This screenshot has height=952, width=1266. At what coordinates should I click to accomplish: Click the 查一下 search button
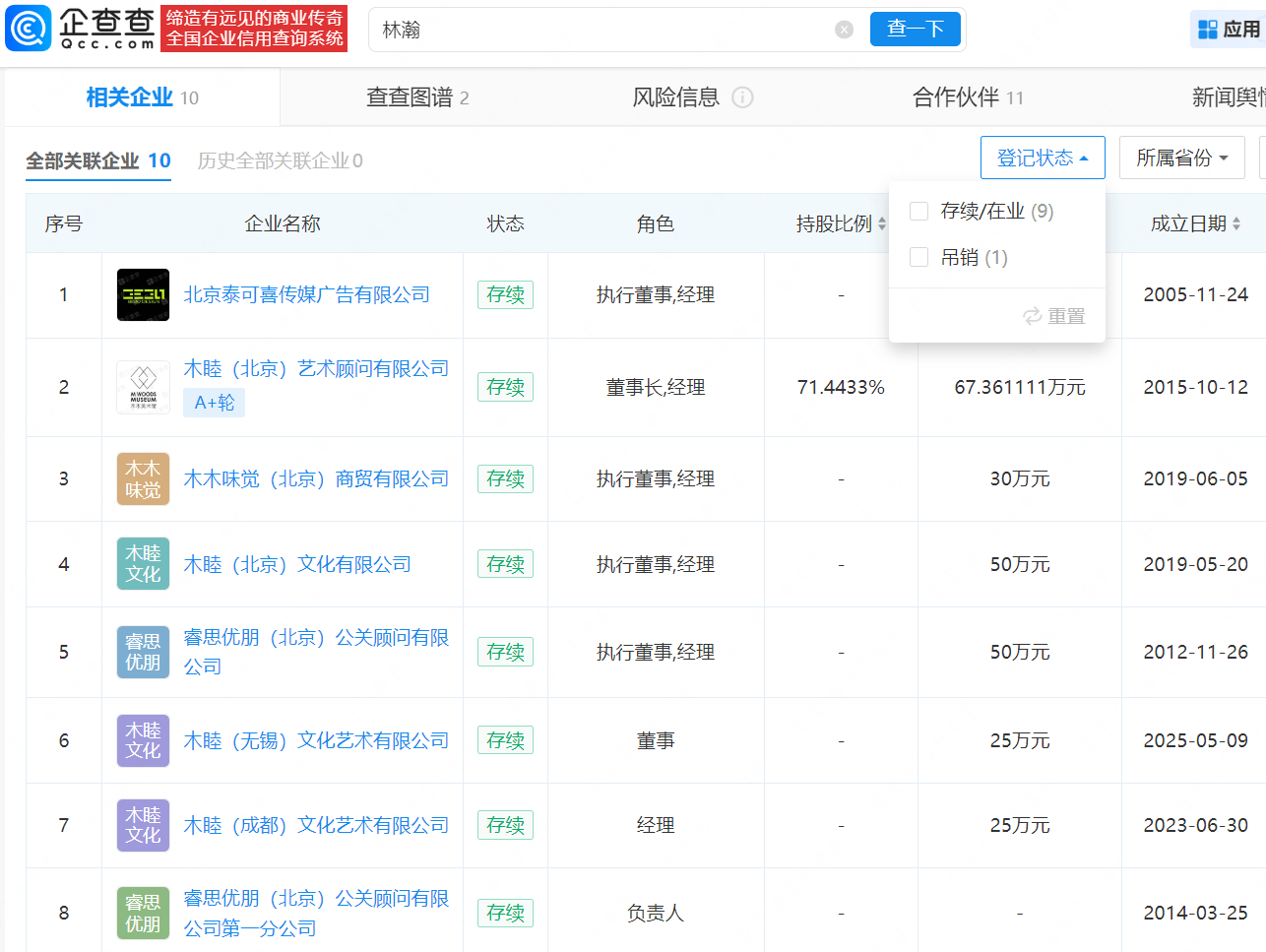click(x=916, y=30)
